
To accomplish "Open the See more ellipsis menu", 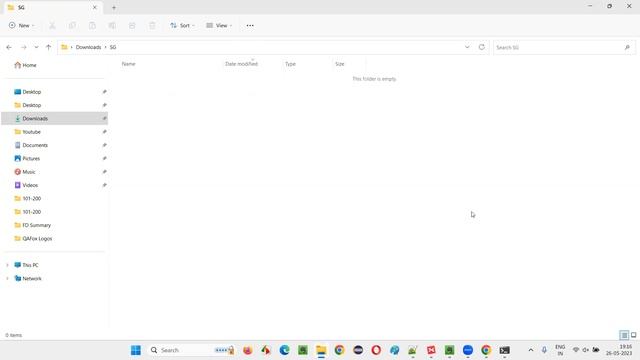I will coord(250,25).
